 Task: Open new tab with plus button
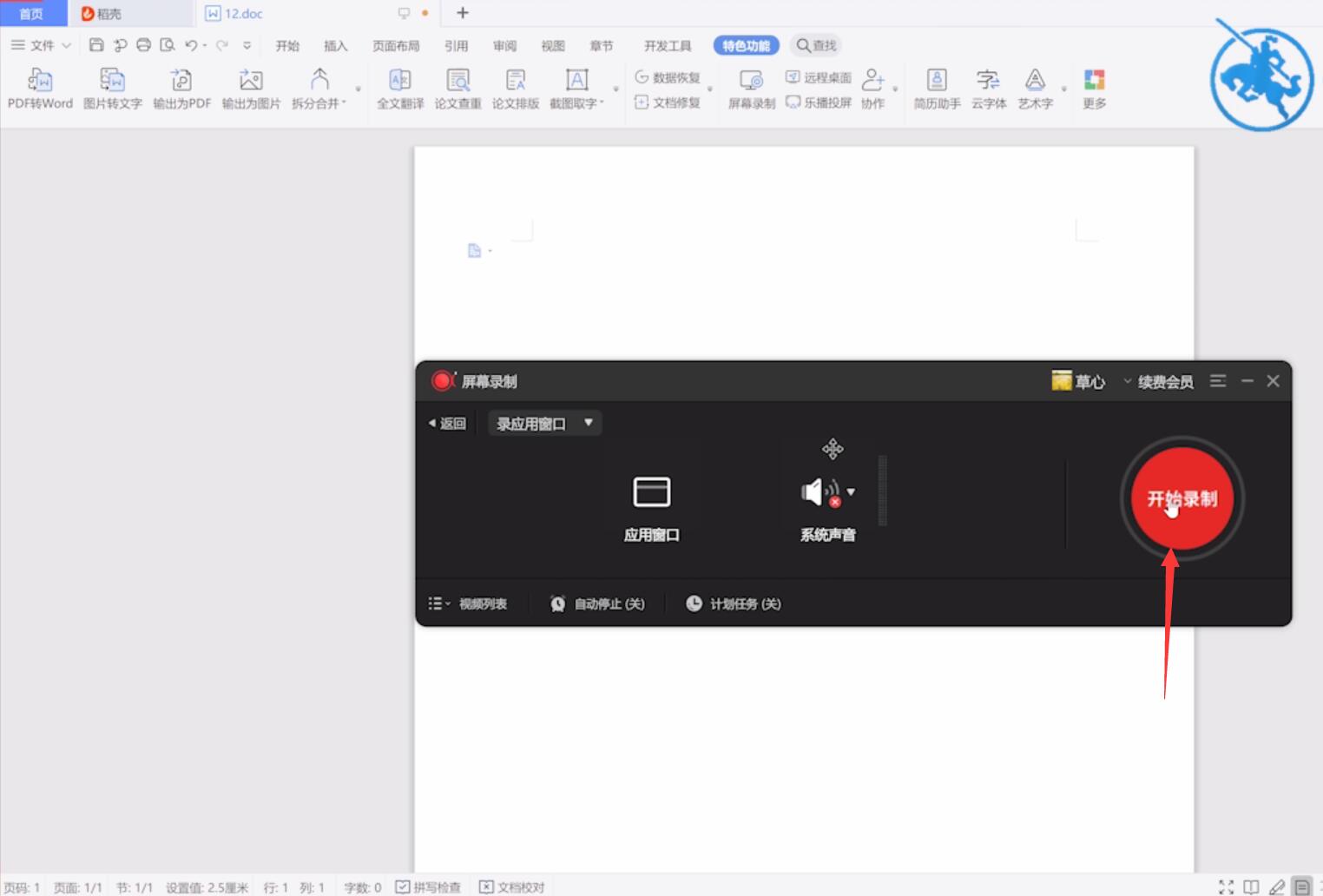tap(462, 13)
